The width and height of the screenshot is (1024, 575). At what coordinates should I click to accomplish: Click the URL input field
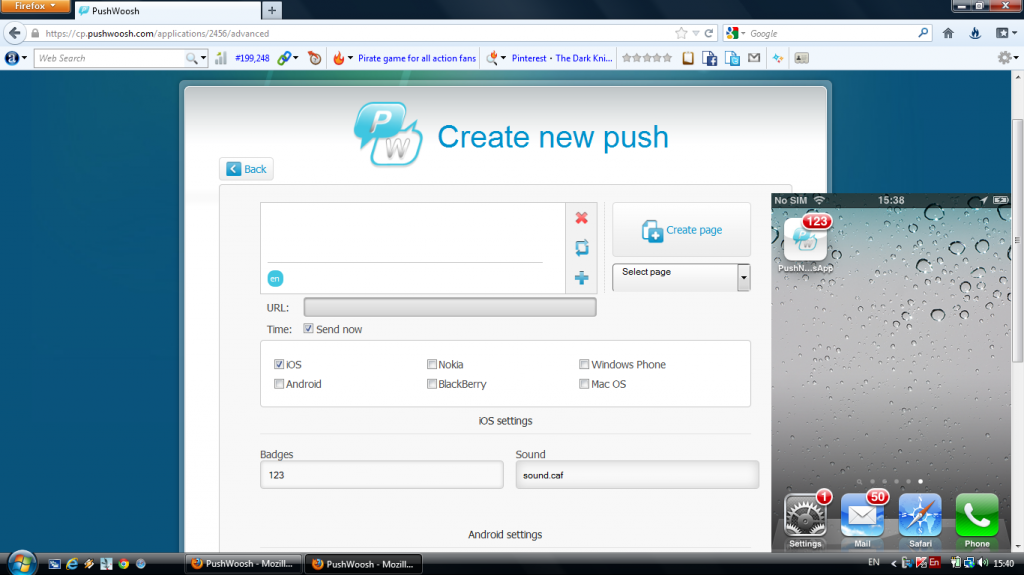click(x=450, y=307)
